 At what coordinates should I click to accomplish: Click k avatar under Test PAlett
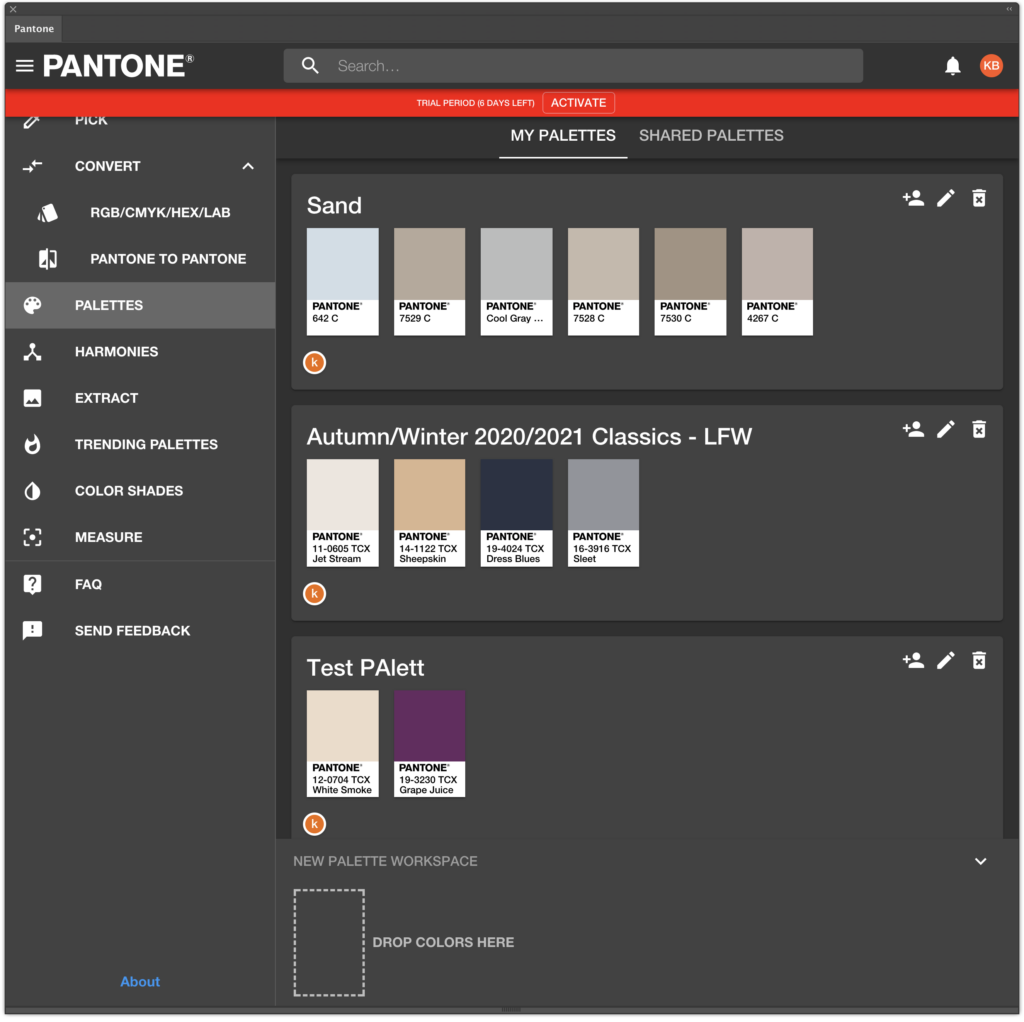point(315,824)
